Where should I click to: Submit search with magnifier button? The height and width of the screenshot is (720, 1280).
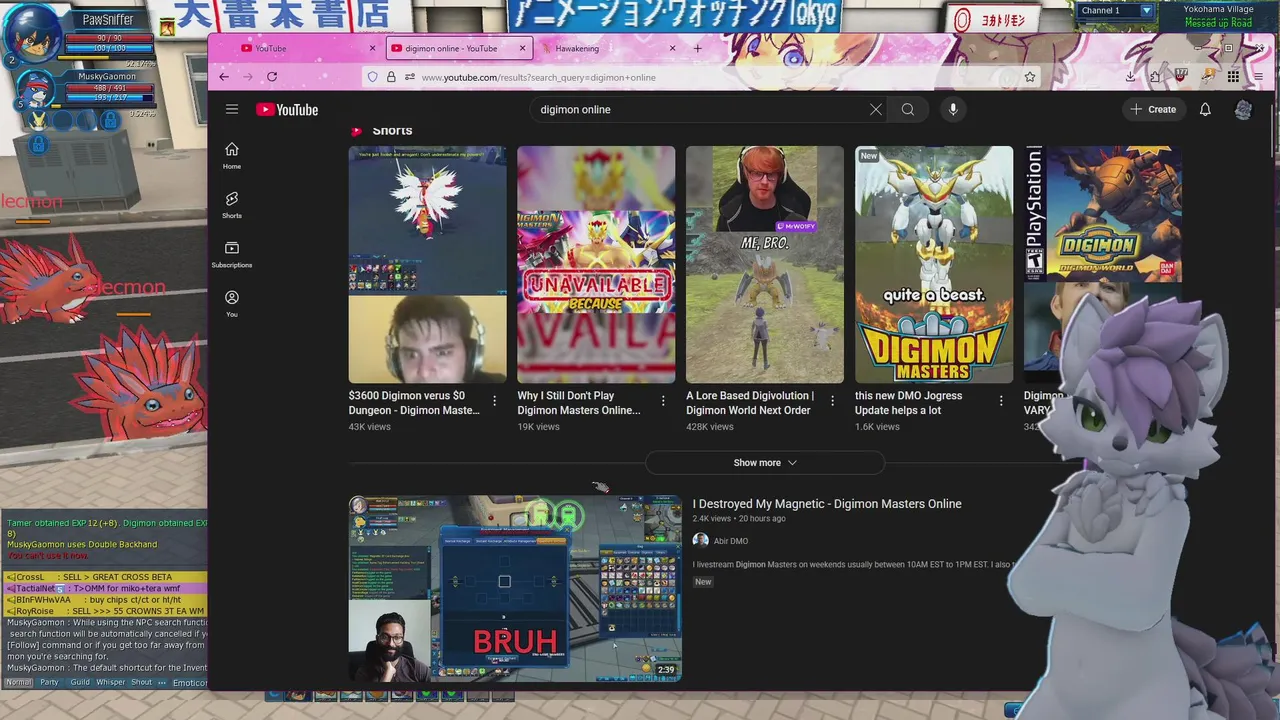[x=908, y=109]
